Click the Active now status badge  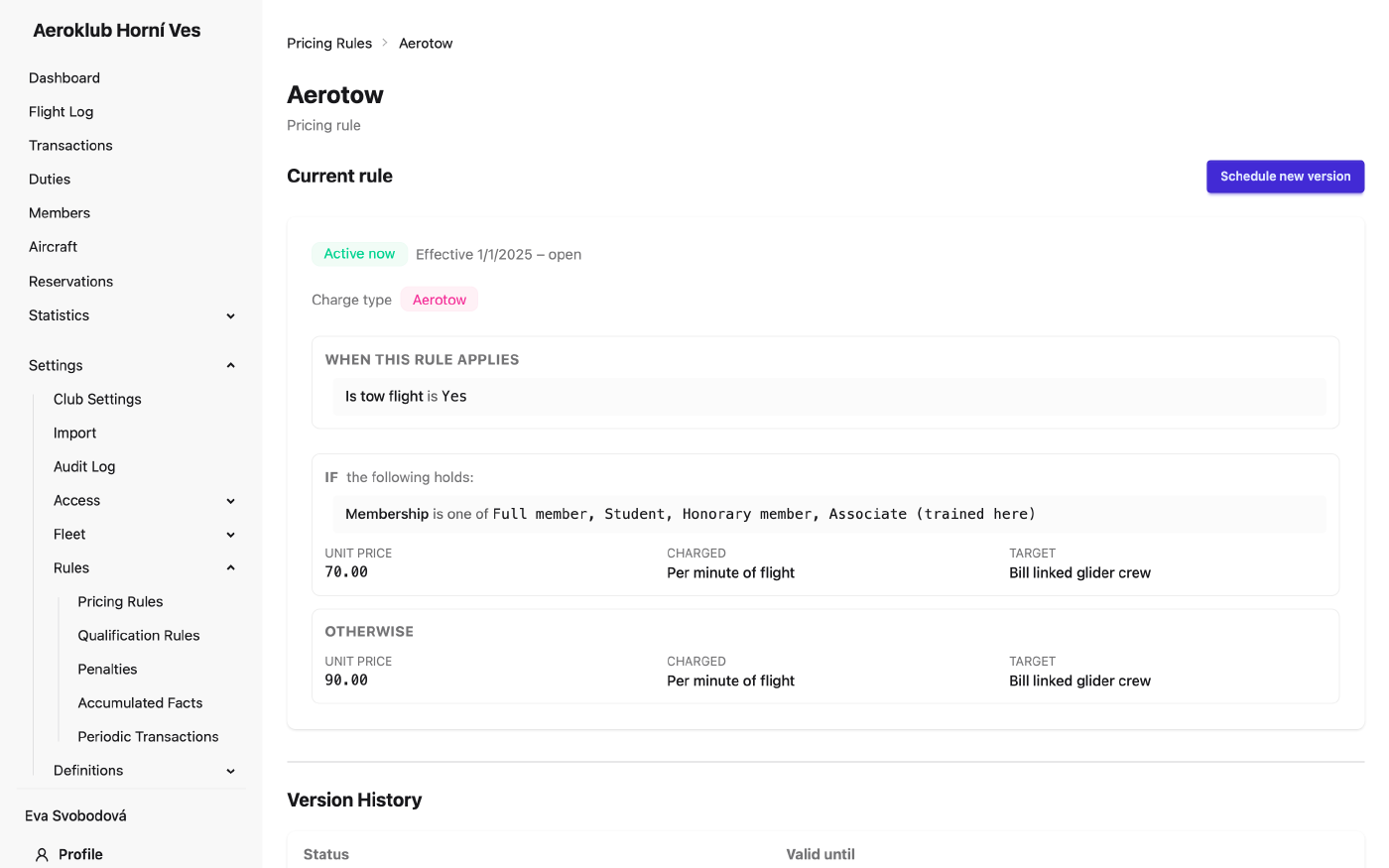(359, 254)
